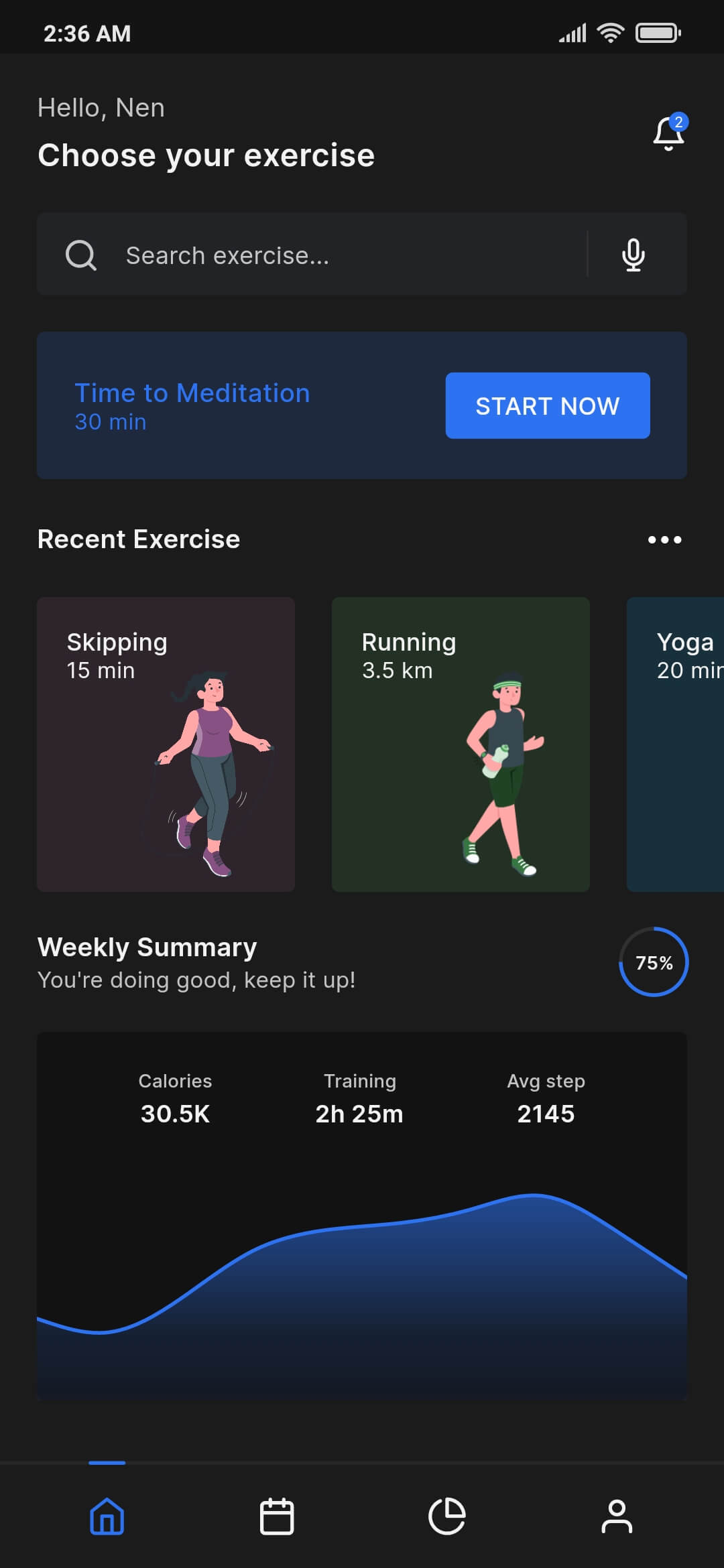Tap the 75% weekly progress ring
Screen dimensions: 724x1568
pos(654,962)
